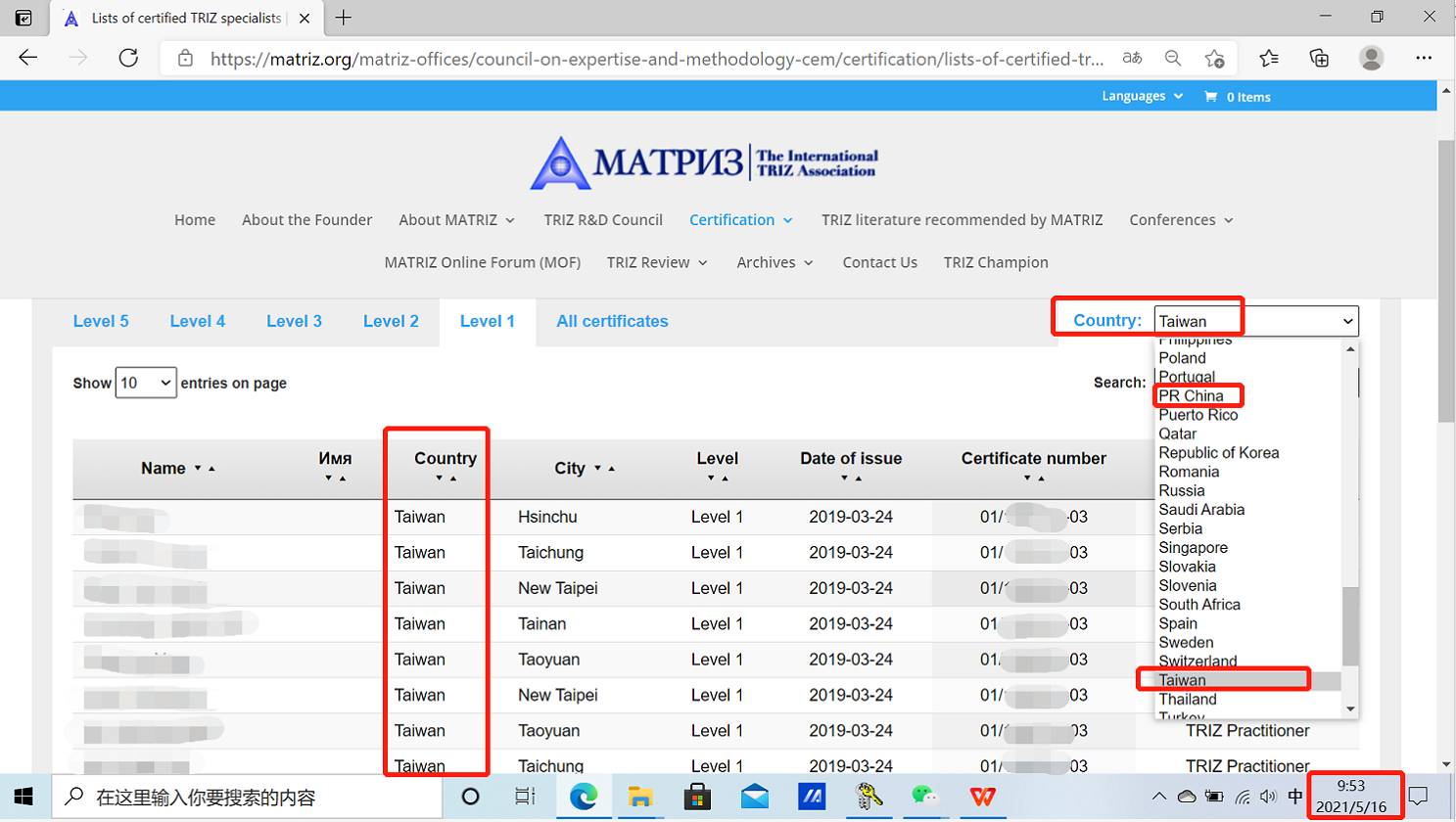Open the Show entries count dropdown
Viewport: 1456px width, 822px height.
(146, 383)
